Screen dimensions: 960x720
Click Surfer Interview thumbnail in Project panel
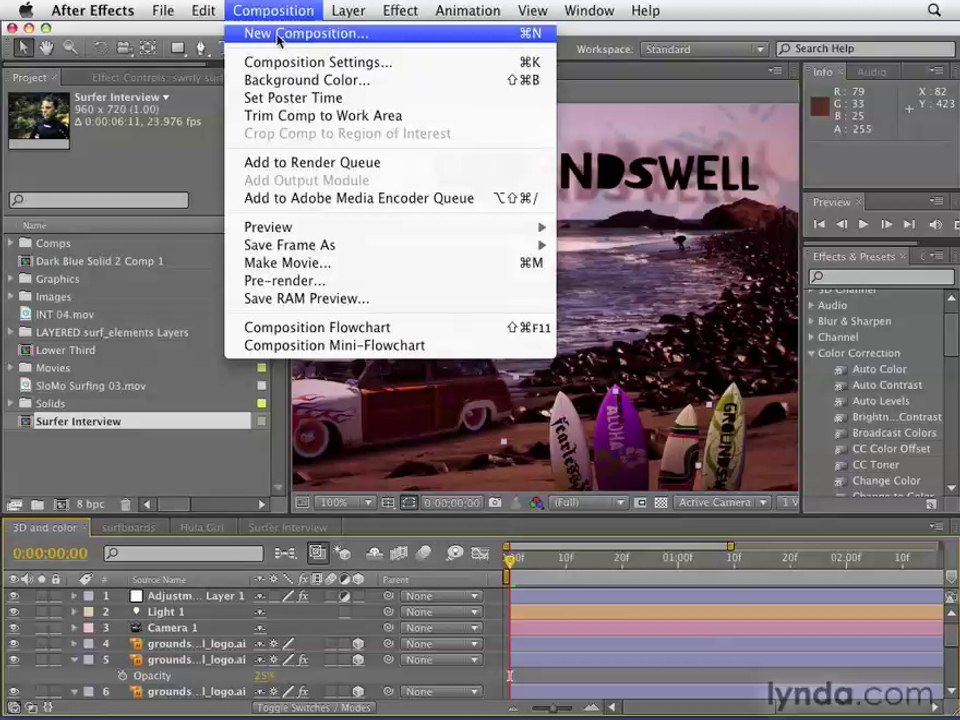39,119
